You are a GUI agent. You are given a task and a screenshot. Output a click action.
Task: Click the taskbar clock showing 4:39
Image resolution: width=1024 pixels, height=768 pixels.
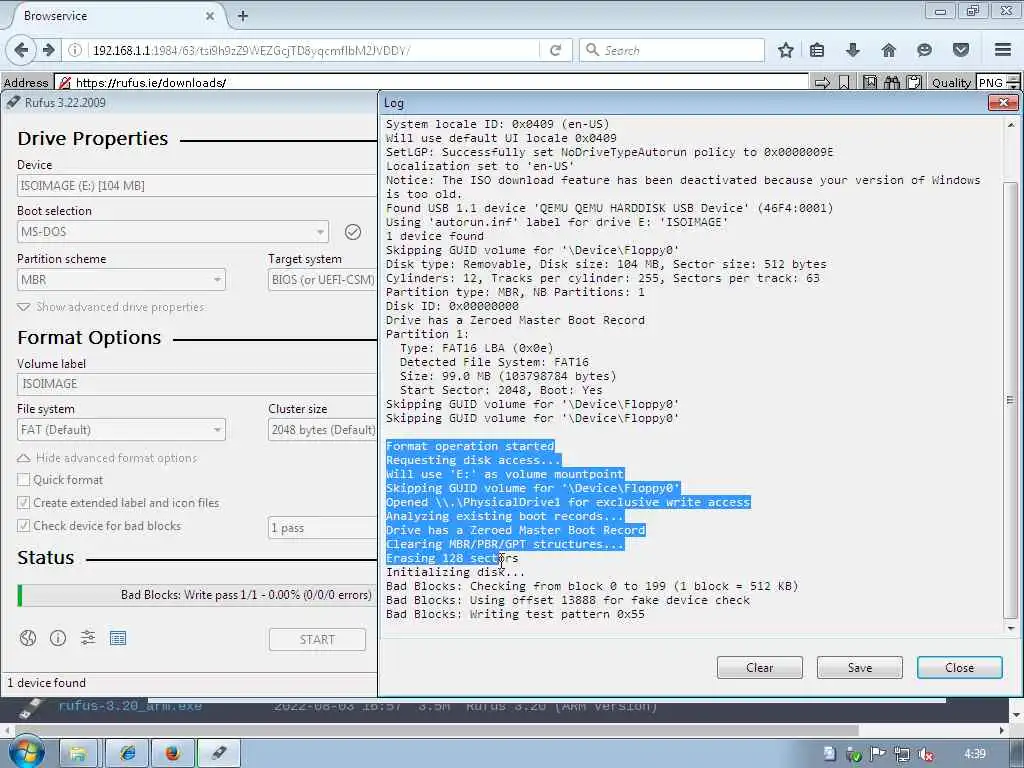click(x=974, y=754)
